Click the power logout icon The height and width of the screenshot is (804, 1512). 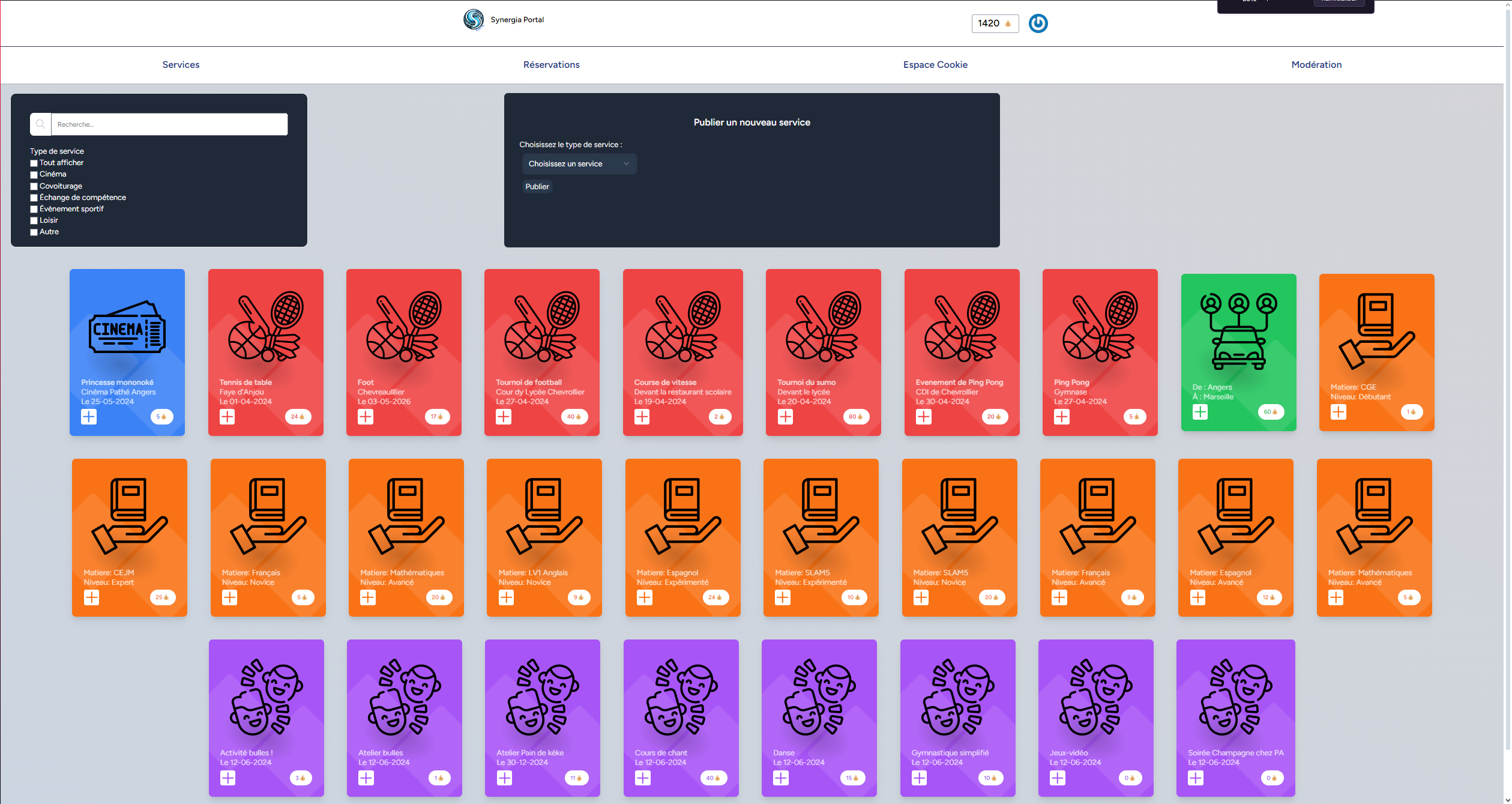point(1038,23)
